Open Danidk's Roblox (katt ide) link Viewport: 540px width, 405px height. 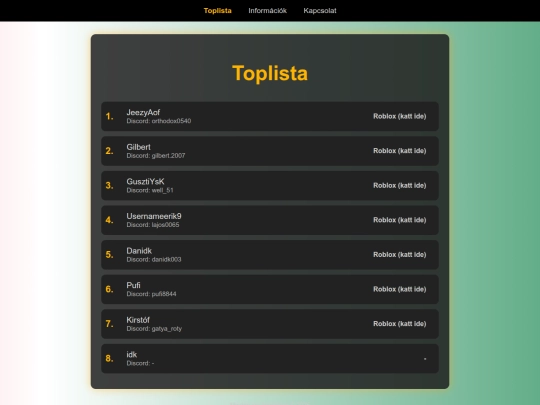tap(399, 255)
